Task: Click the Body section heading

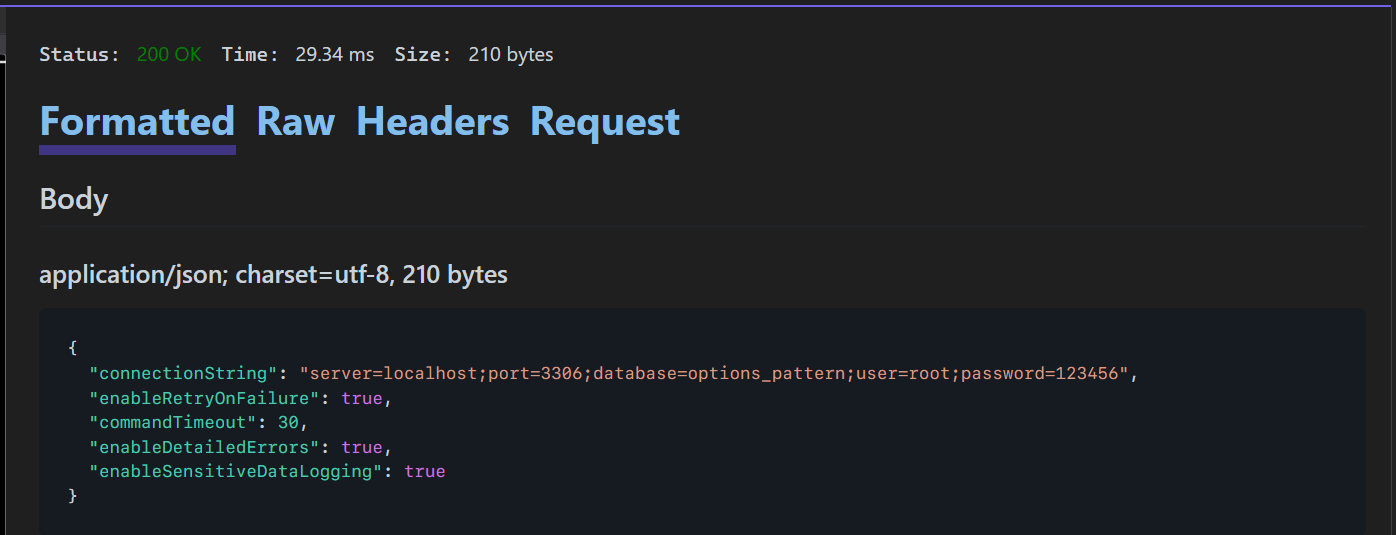Action: tap(73, 199)
